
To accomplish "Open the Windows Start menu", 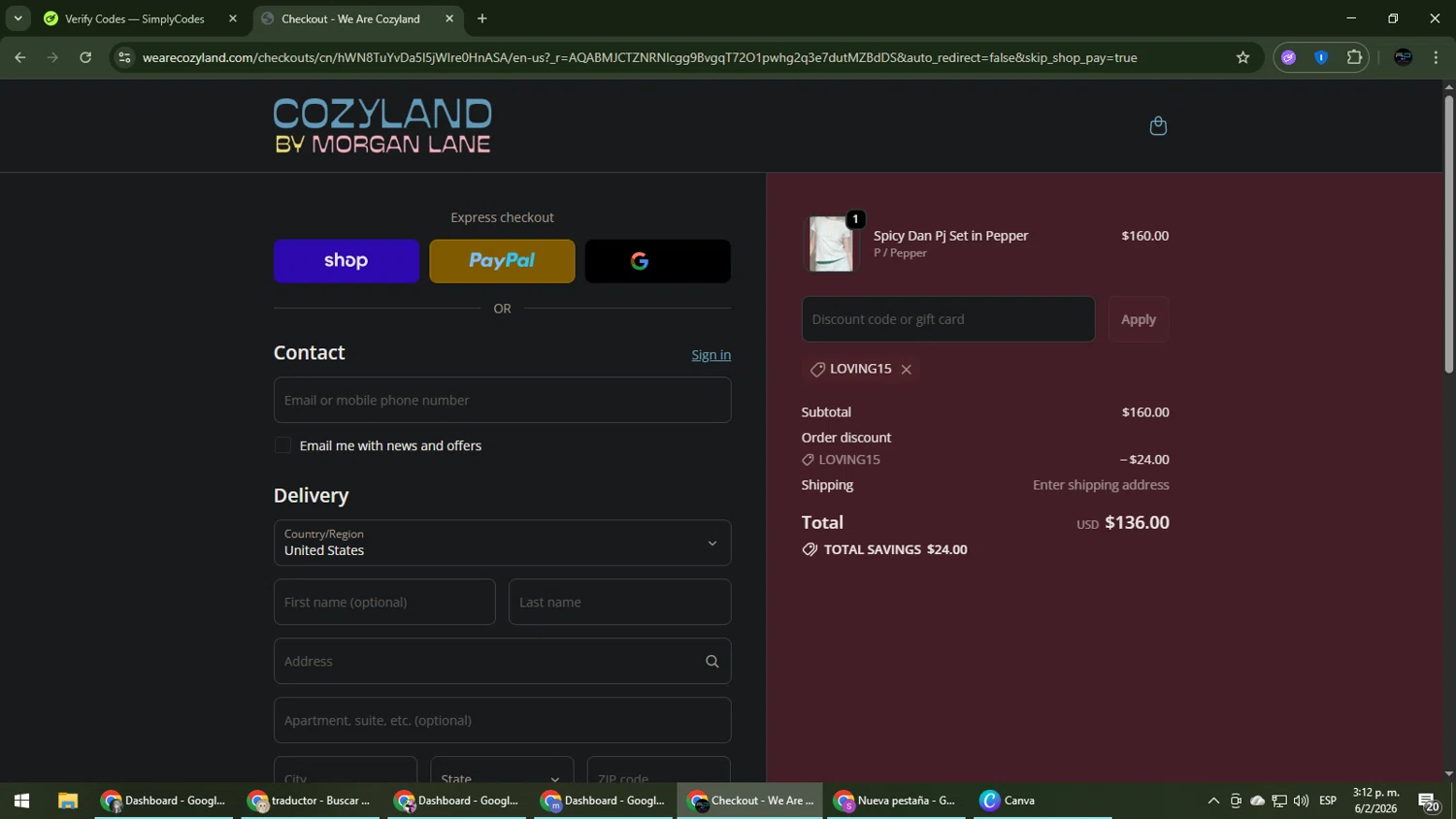I will click(21, 801).
